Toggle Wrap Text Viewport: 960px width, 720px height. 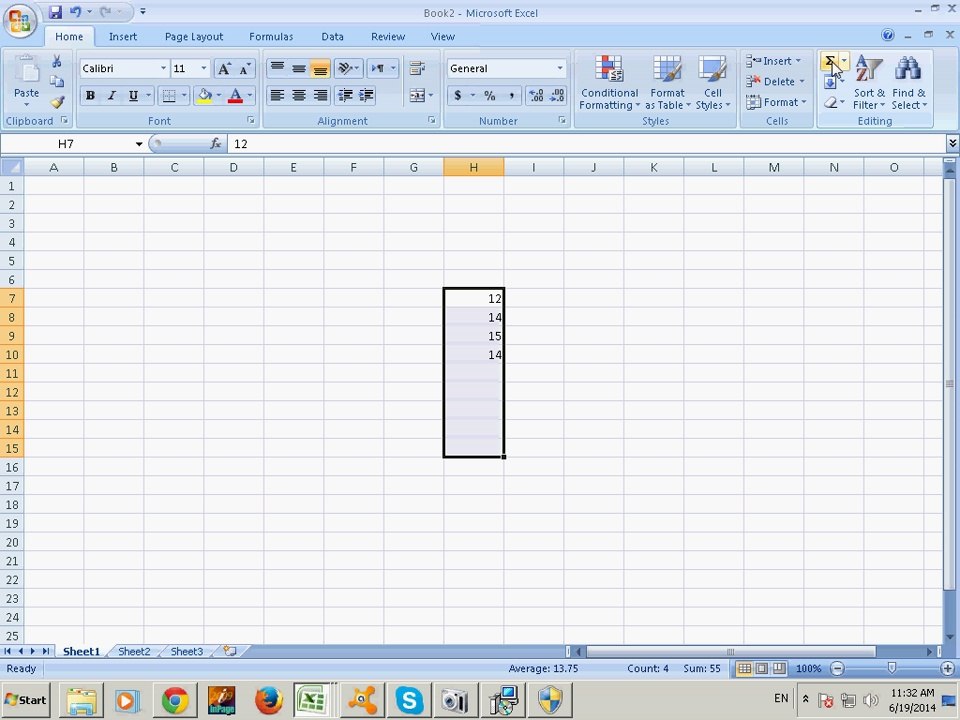click(417, 69)
